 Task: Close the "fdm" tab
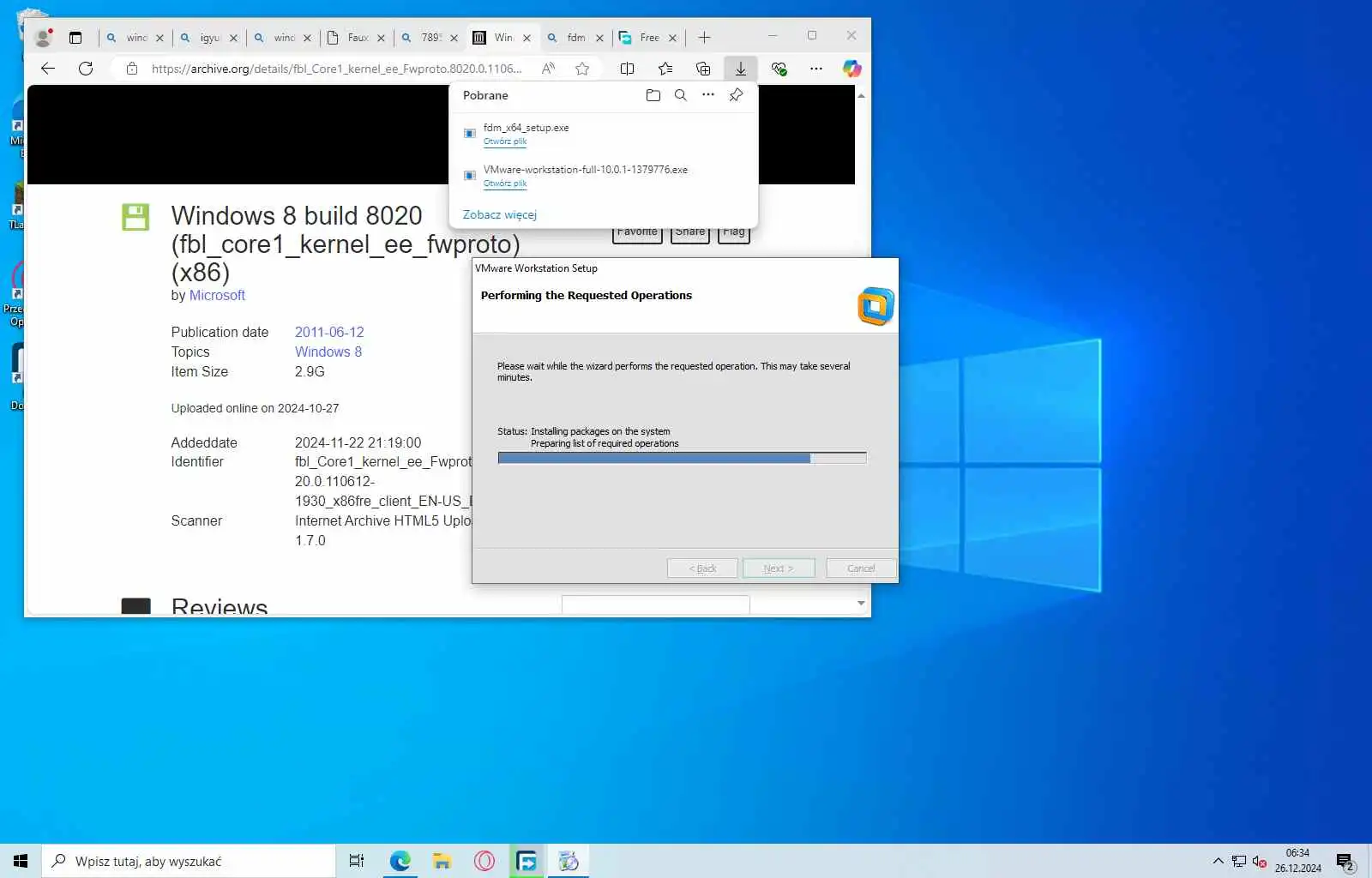pyautogui.click(x=599, y=38)
